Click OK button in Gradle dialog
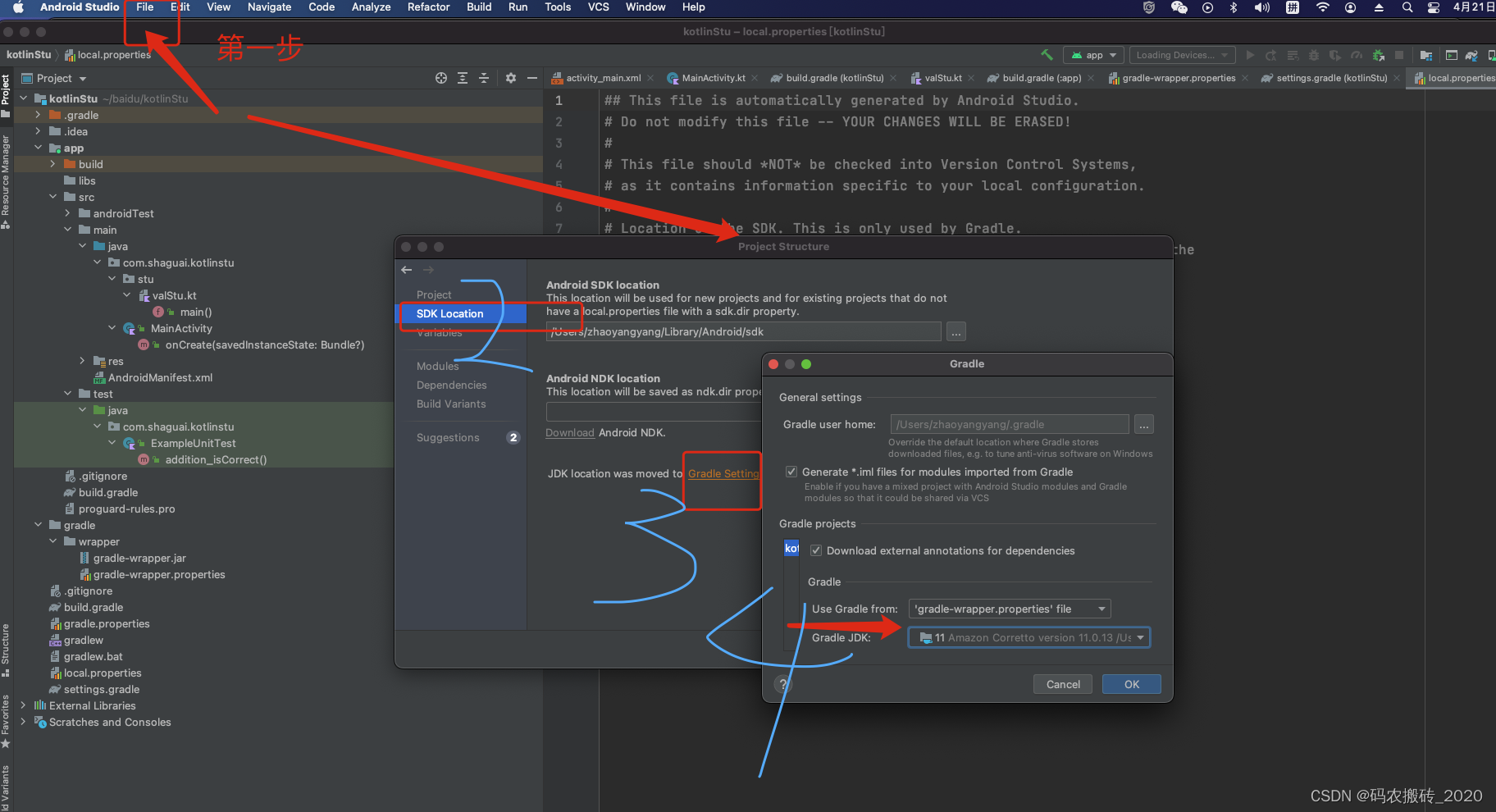Viewport: 1496px width, 812px height. [1132, 684]
